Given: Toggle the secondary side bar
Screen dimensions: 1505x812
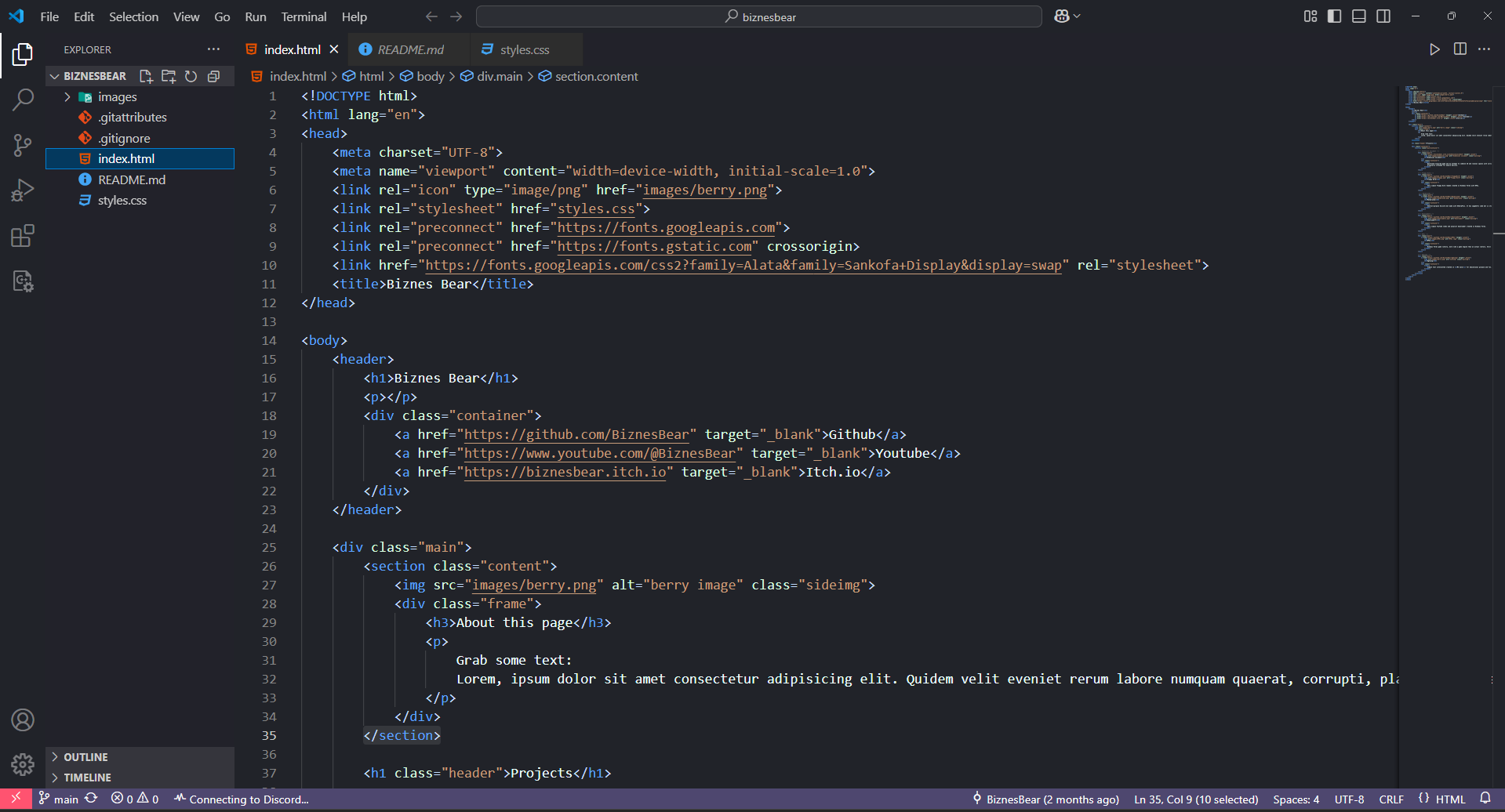Looking at the screenshot, I should pyautogui.click(x=1383, y=16).
